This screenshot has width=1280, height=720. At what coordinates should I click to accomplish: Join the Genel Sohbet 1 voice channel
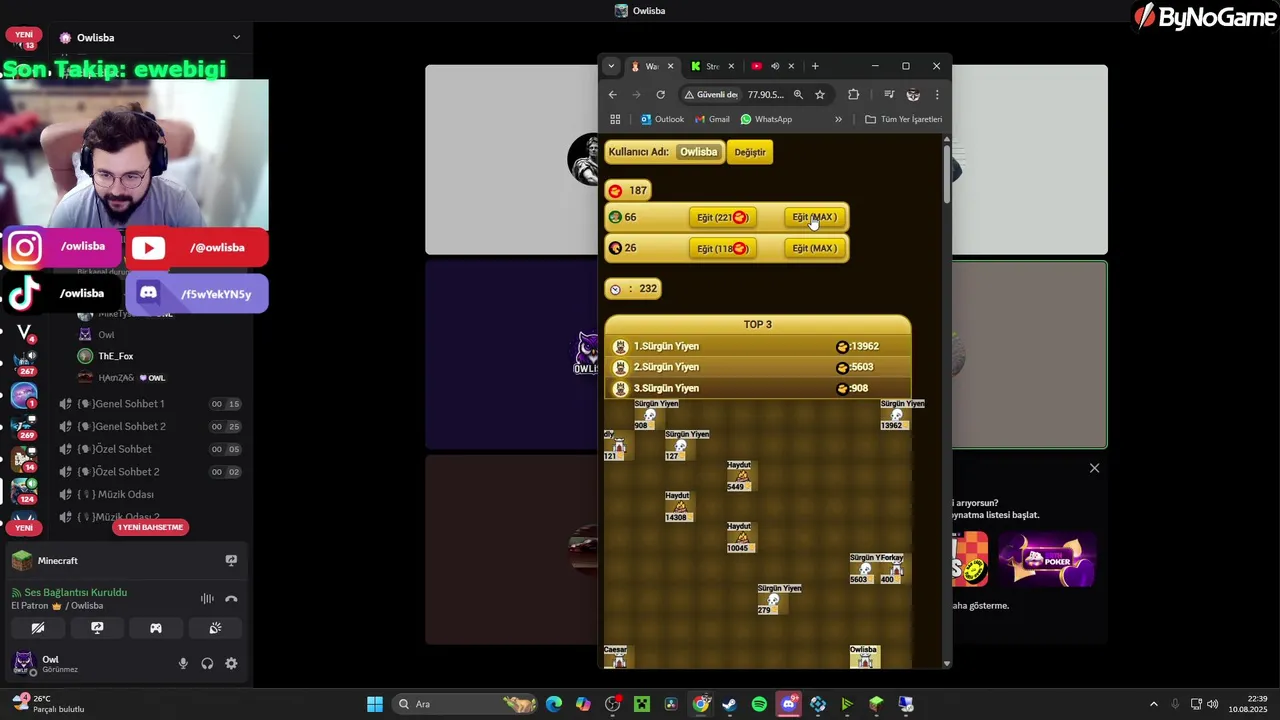[x=150, y=404]
